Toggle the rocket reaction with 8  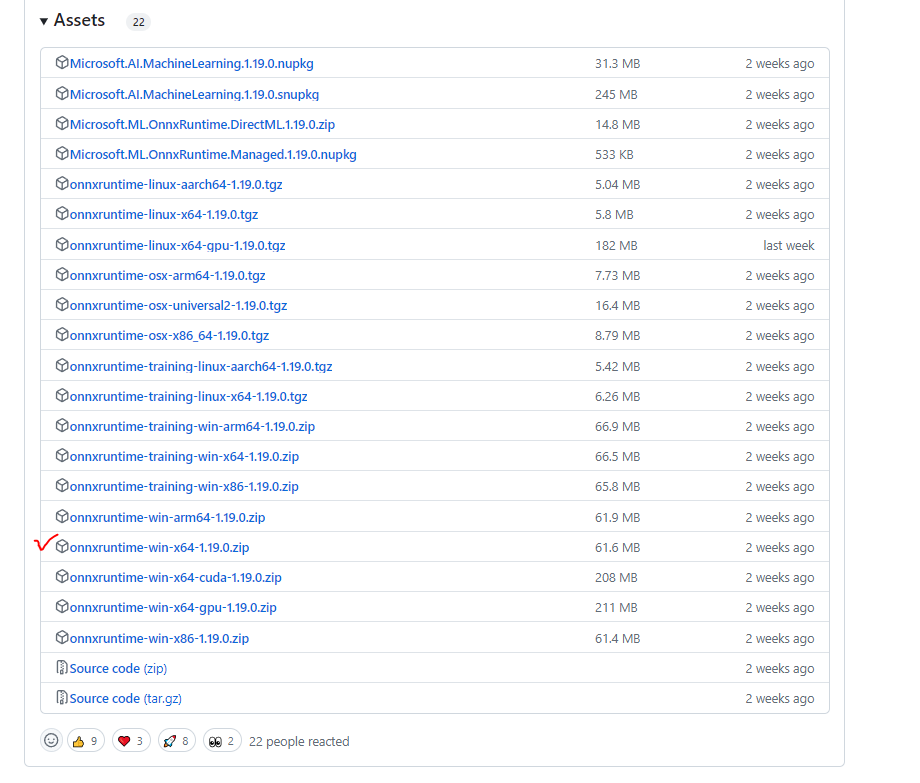pyautogui.click(x=177, y=741)
